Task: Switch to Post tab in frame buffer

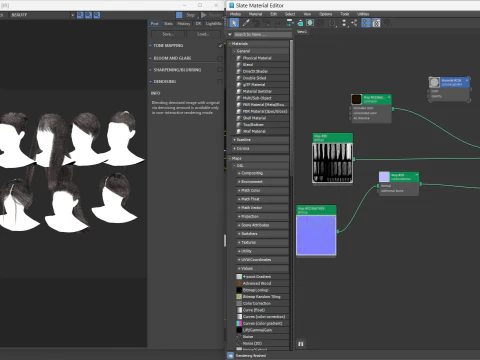Action: [x=155, y=24]
